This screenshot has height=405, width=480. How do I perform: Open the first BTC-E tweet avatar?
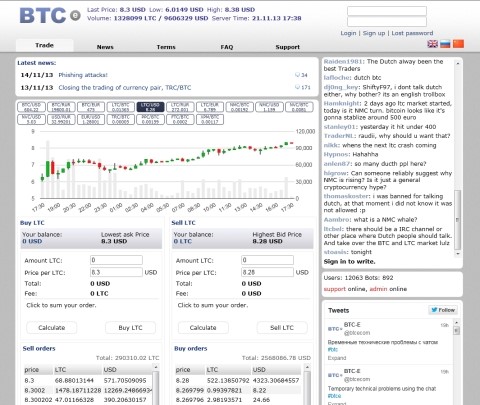[x=335, y=329]
